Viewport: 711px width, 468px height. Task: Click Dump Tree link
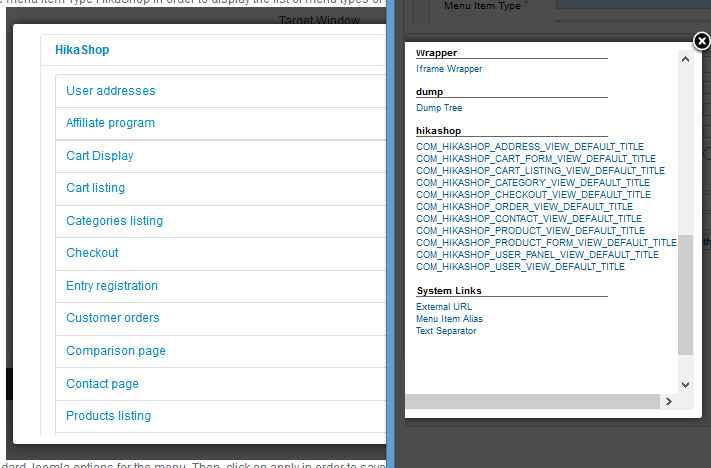(x=439, y=108)
